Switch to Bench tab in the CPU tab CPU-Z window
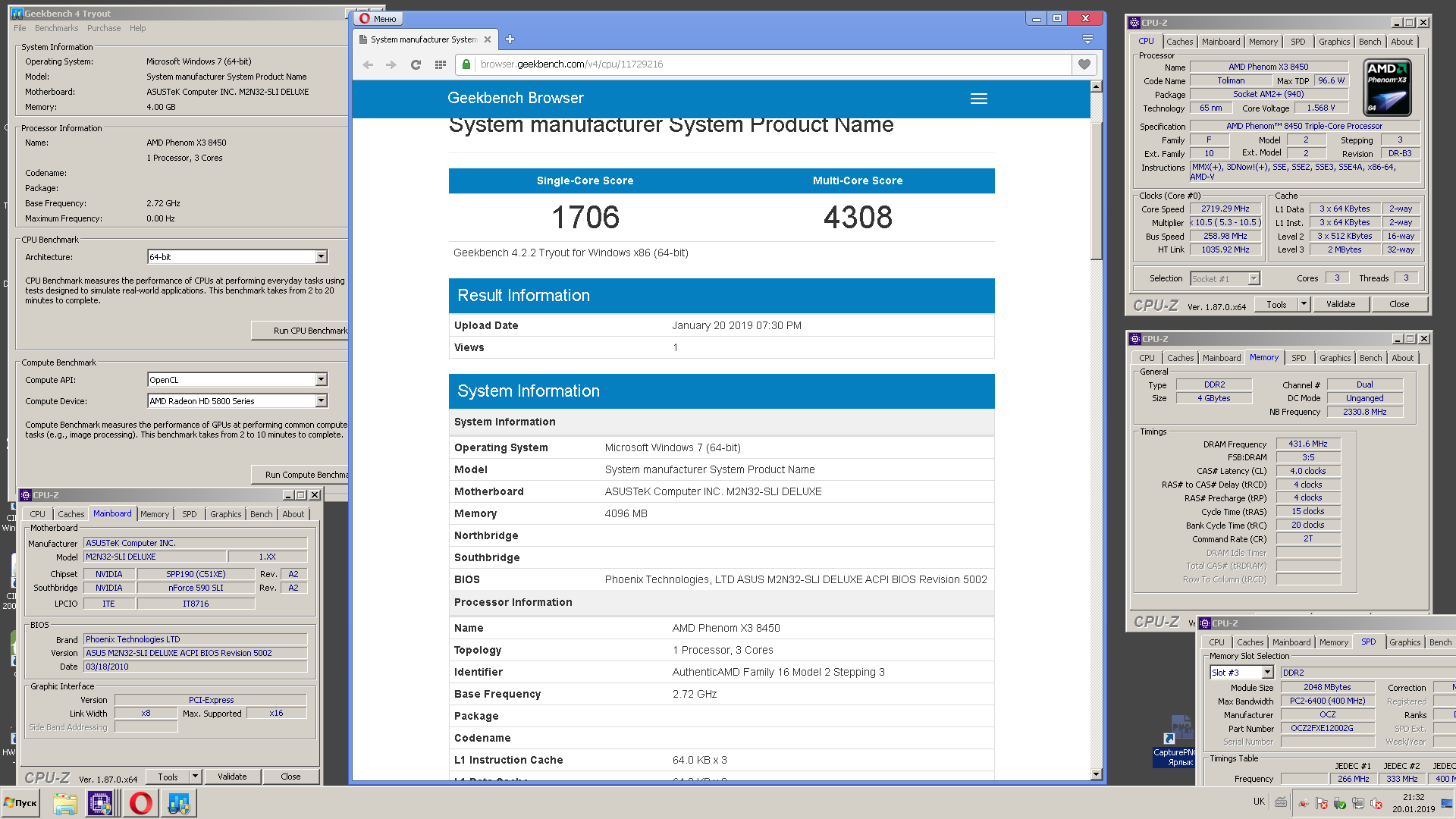The width and height of the screenshot is (1456, 819). [x=1370, y=42]
